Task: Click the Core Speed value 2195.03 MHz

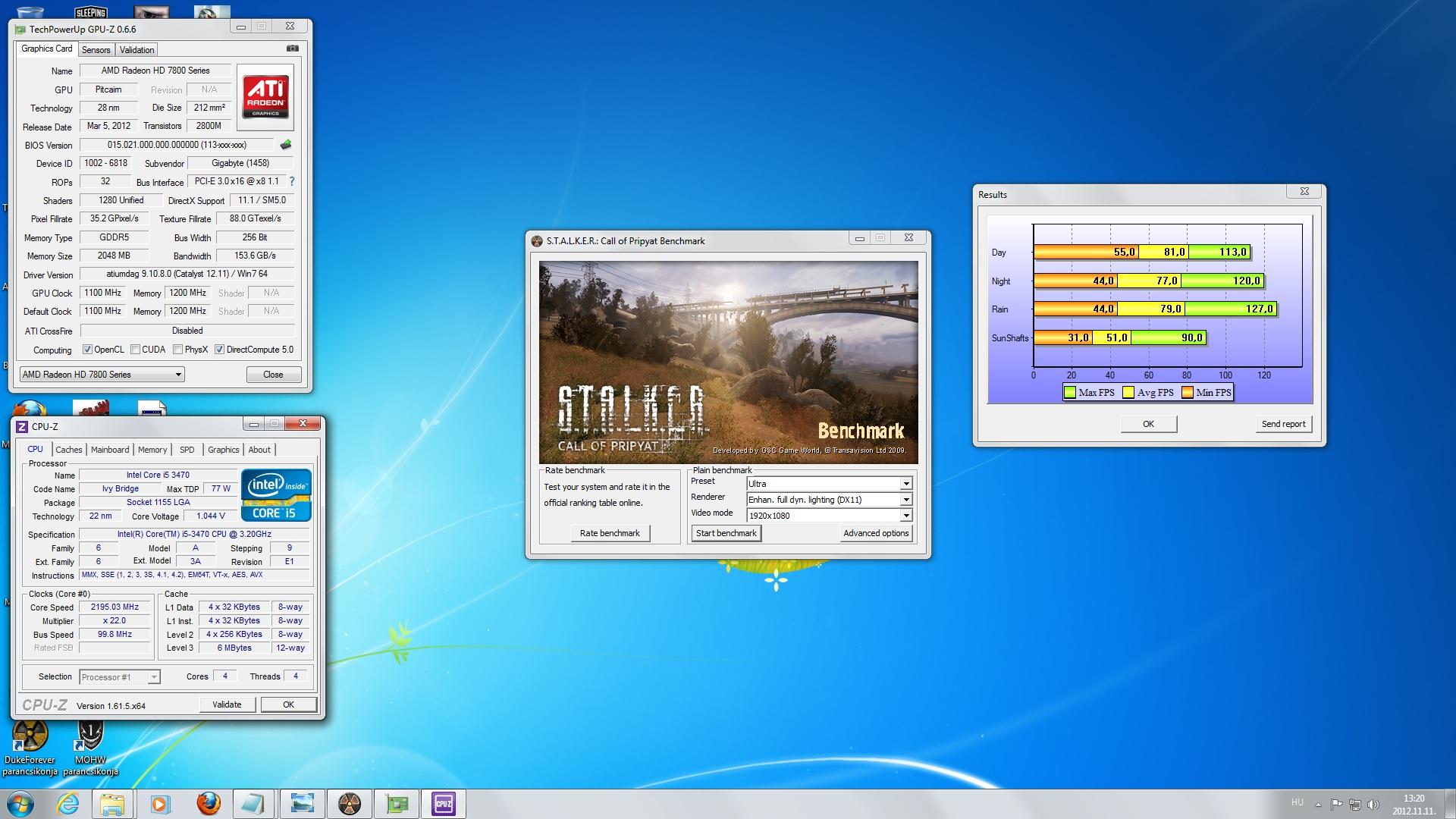Action: pyautogui.click(x=115, y=607)
